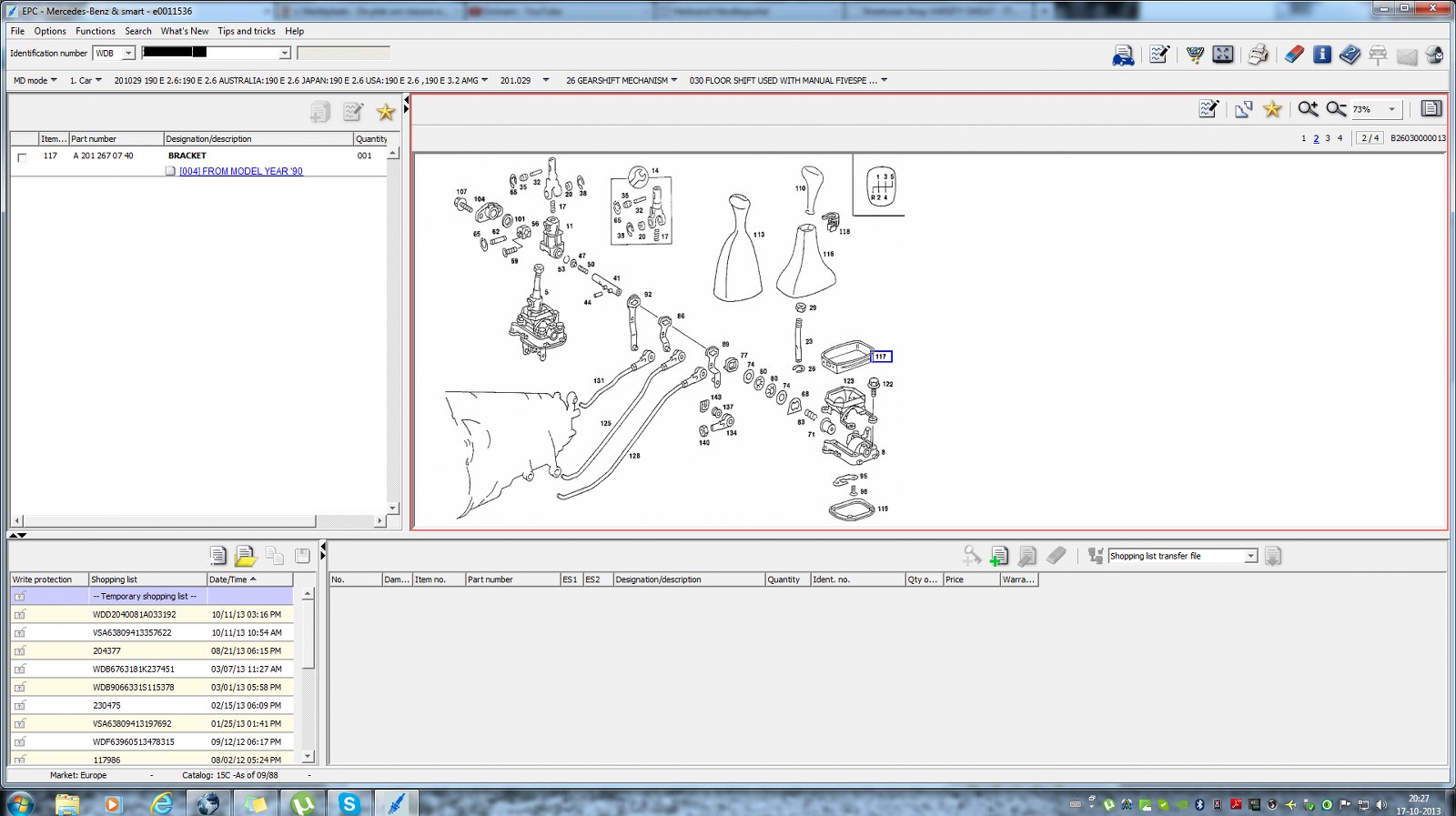Select the Temporary shopping list row

152,597
